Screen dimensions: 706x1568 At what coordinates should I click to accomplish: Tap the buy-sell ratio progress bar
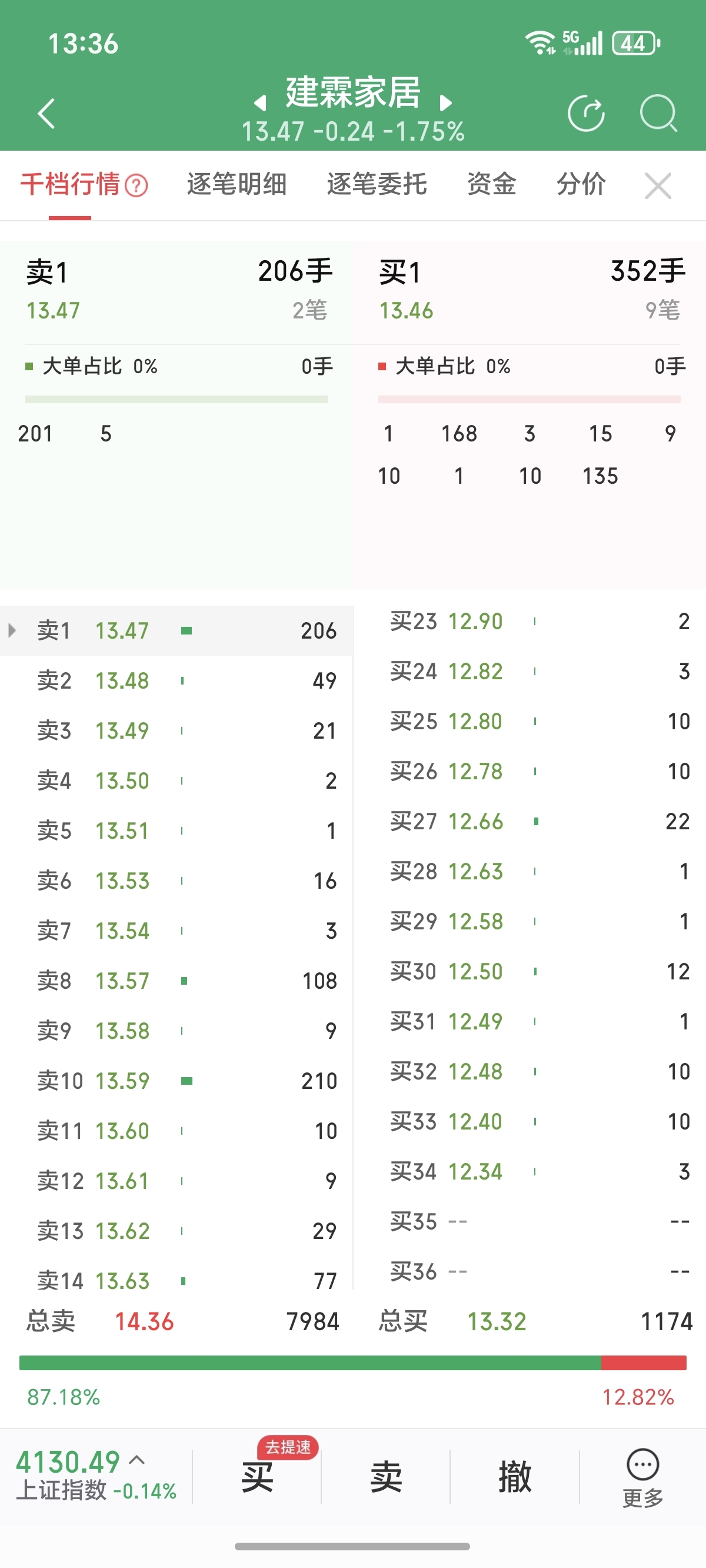[353, 1363]
